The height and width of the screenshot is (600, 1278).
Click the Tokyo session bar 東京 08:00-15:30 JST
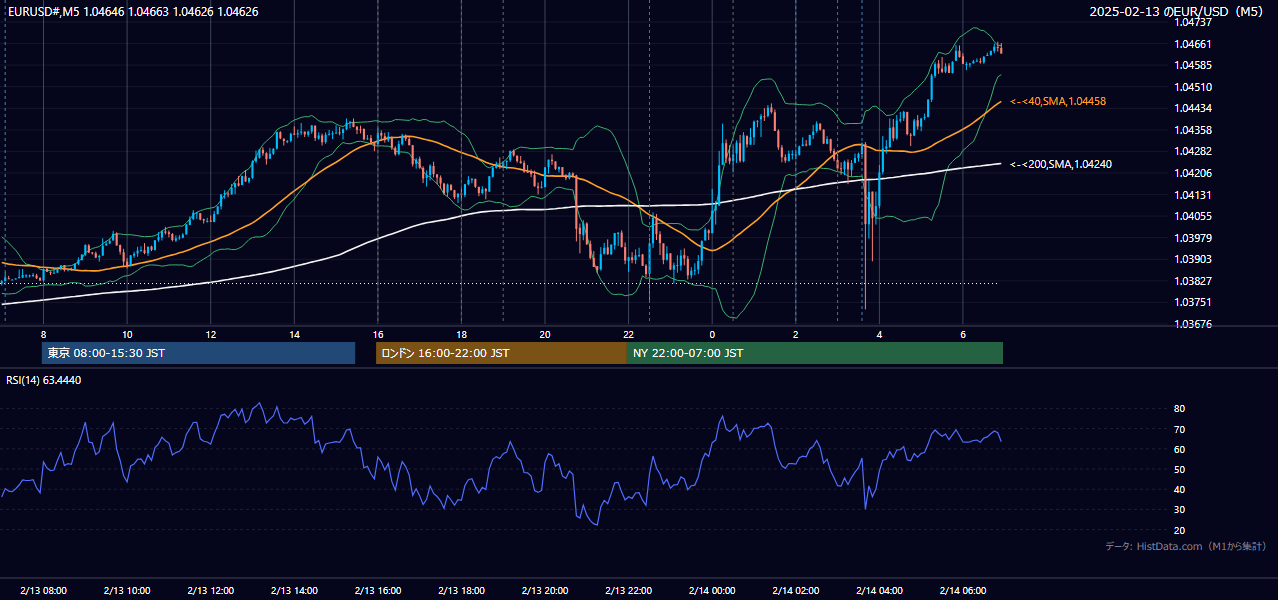(x=198, y=353)
